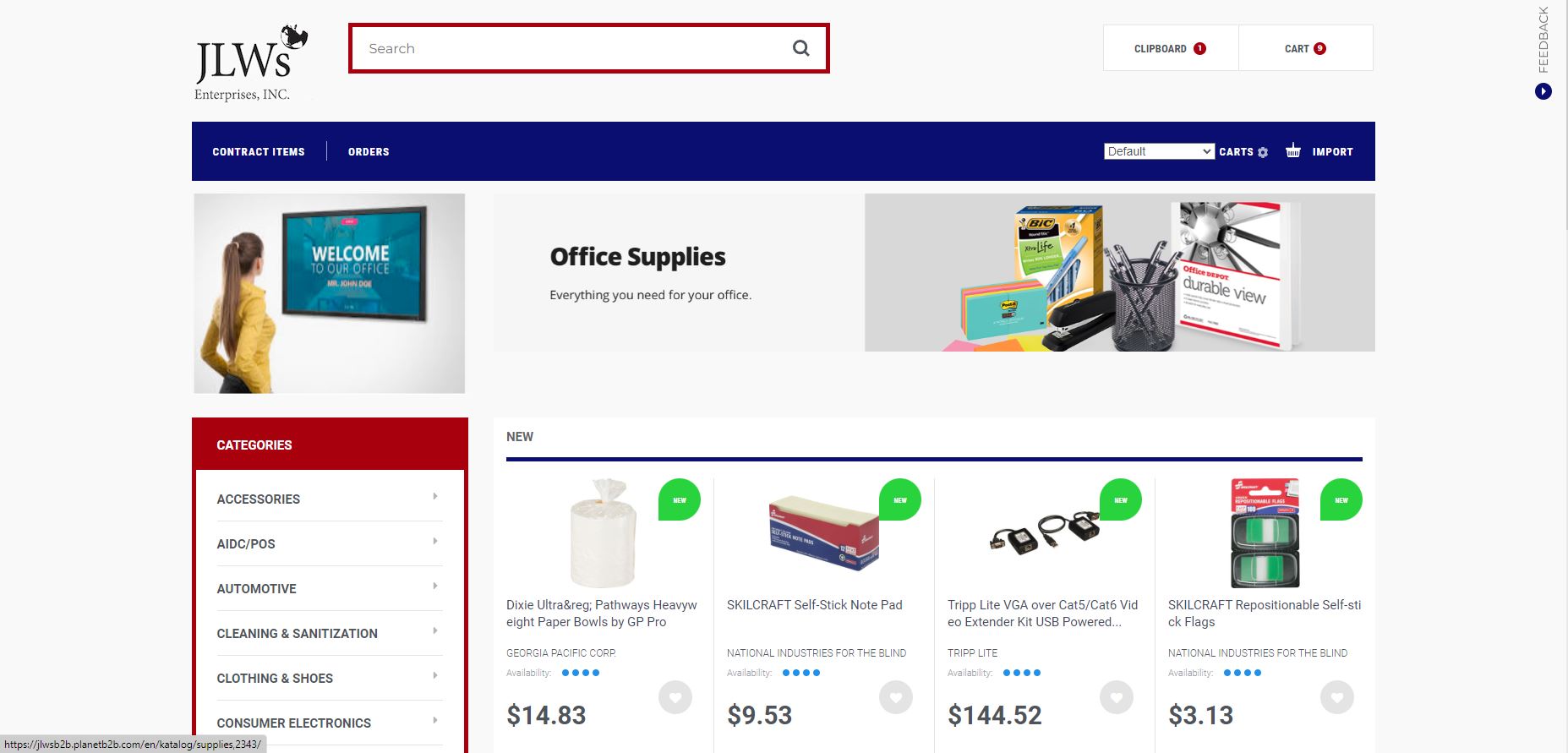The width and height of the screenshot is (1568, 753).
Task: Click the basket icon beside Import
Action: (1292, 151)
